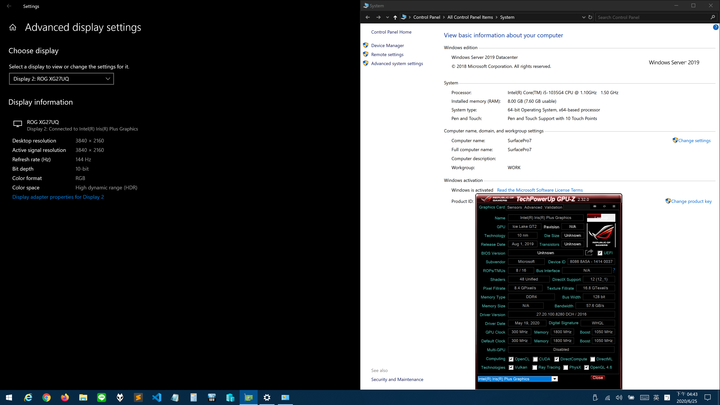Select All Control Panel Items breadcrumb
Screen dimensions: 720x405
[470, 17]
